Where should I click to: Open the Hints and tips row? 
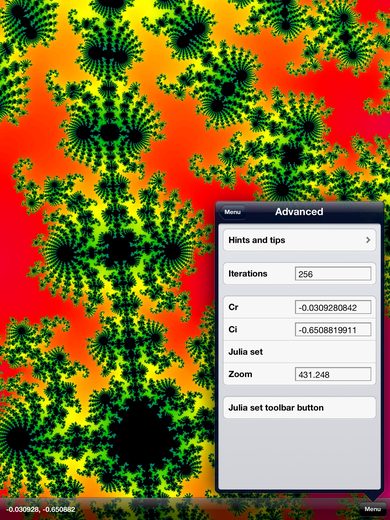click(x=299, y=240)
